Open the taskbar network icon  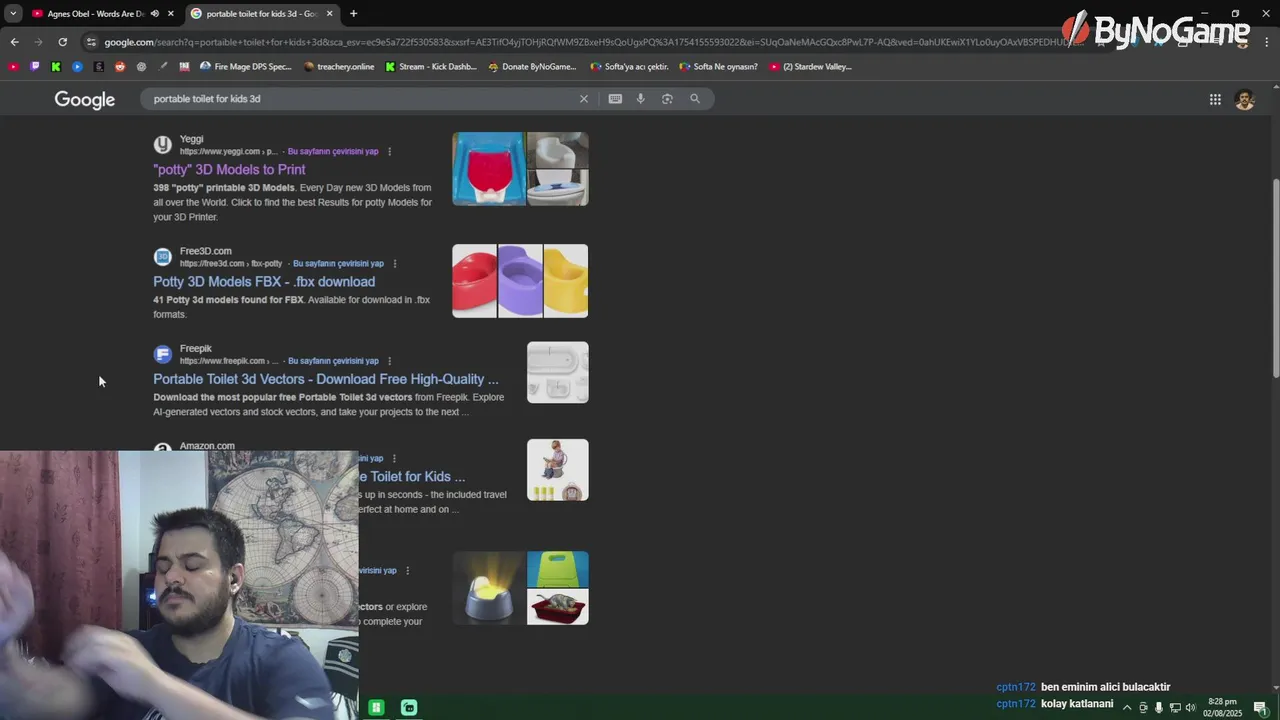tap(1175, 708)
